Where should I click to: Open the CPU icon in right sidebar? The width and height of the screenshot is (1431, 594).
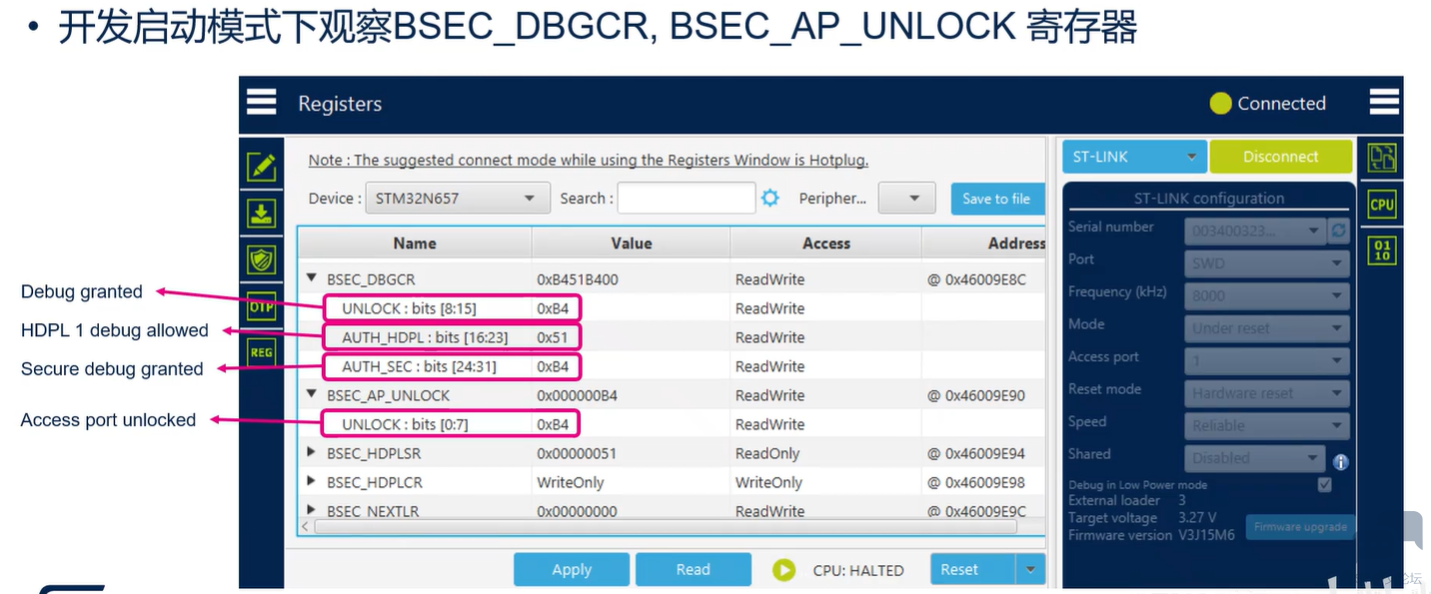pos(1382,204)
